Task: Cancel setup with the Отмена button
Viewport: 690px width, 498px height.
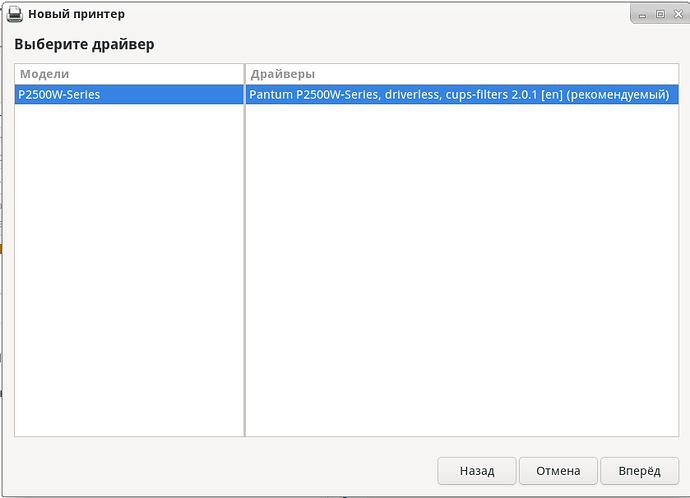Action: (x=558, y=471)
